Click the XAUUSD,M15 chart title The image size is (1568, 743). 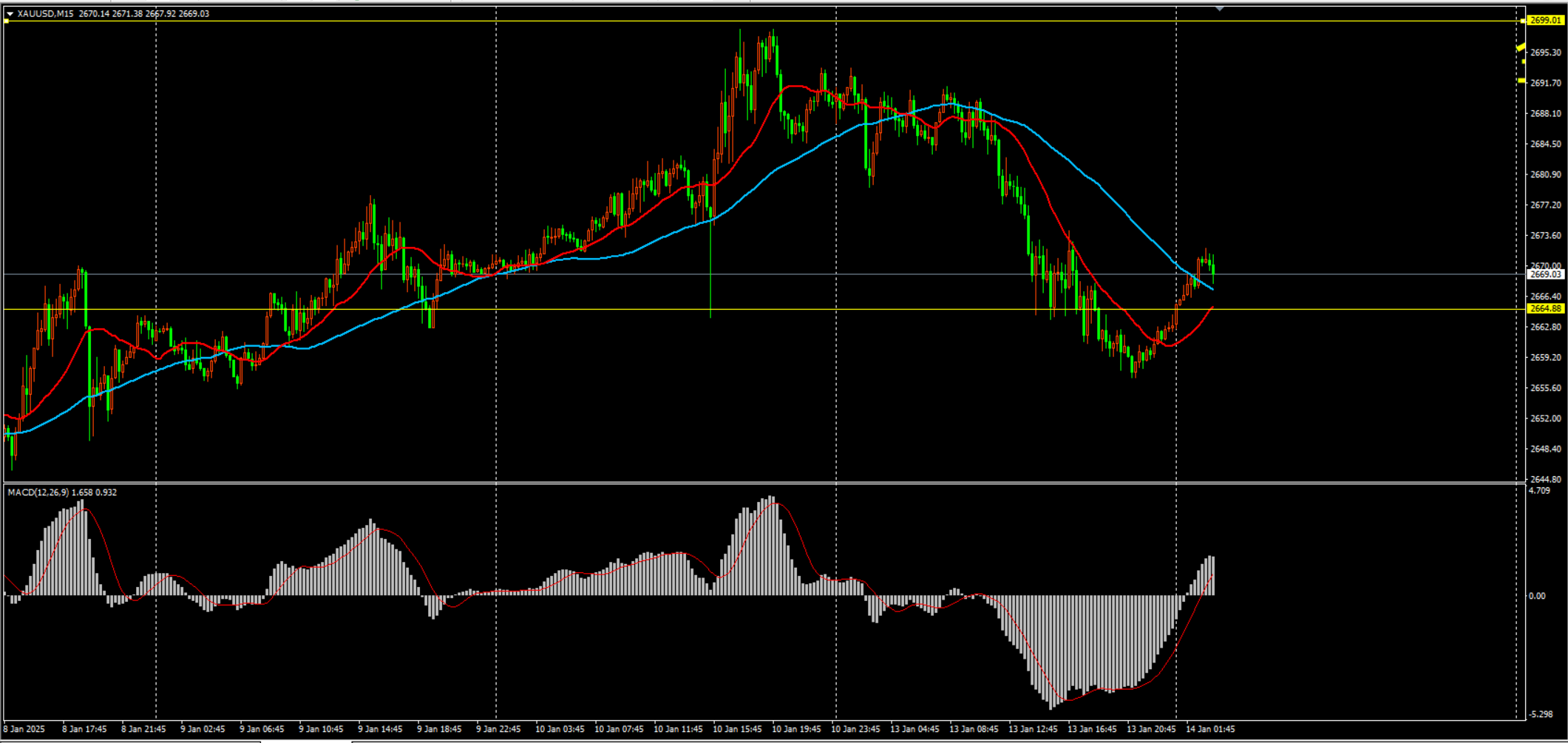[x=45, y=14]
